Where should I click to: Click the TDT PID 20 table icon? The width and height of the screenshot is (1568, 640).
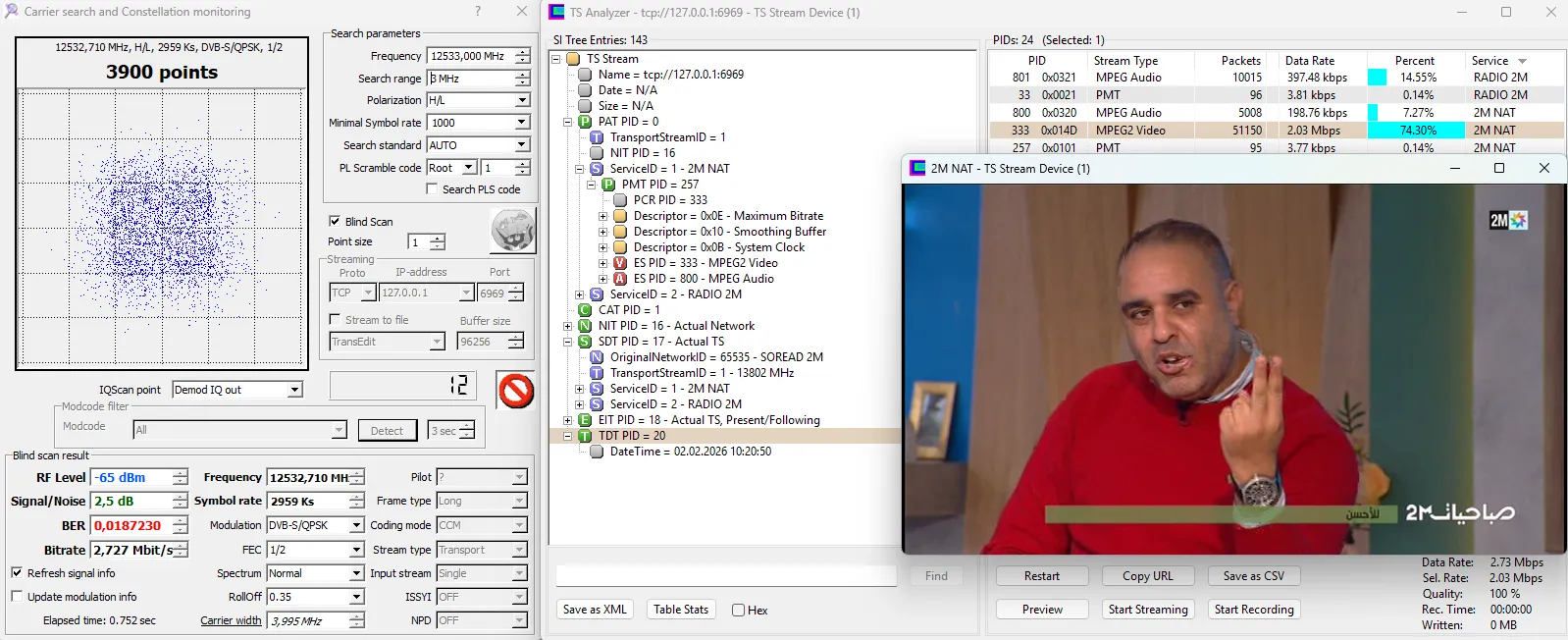(x=585, y=436)
